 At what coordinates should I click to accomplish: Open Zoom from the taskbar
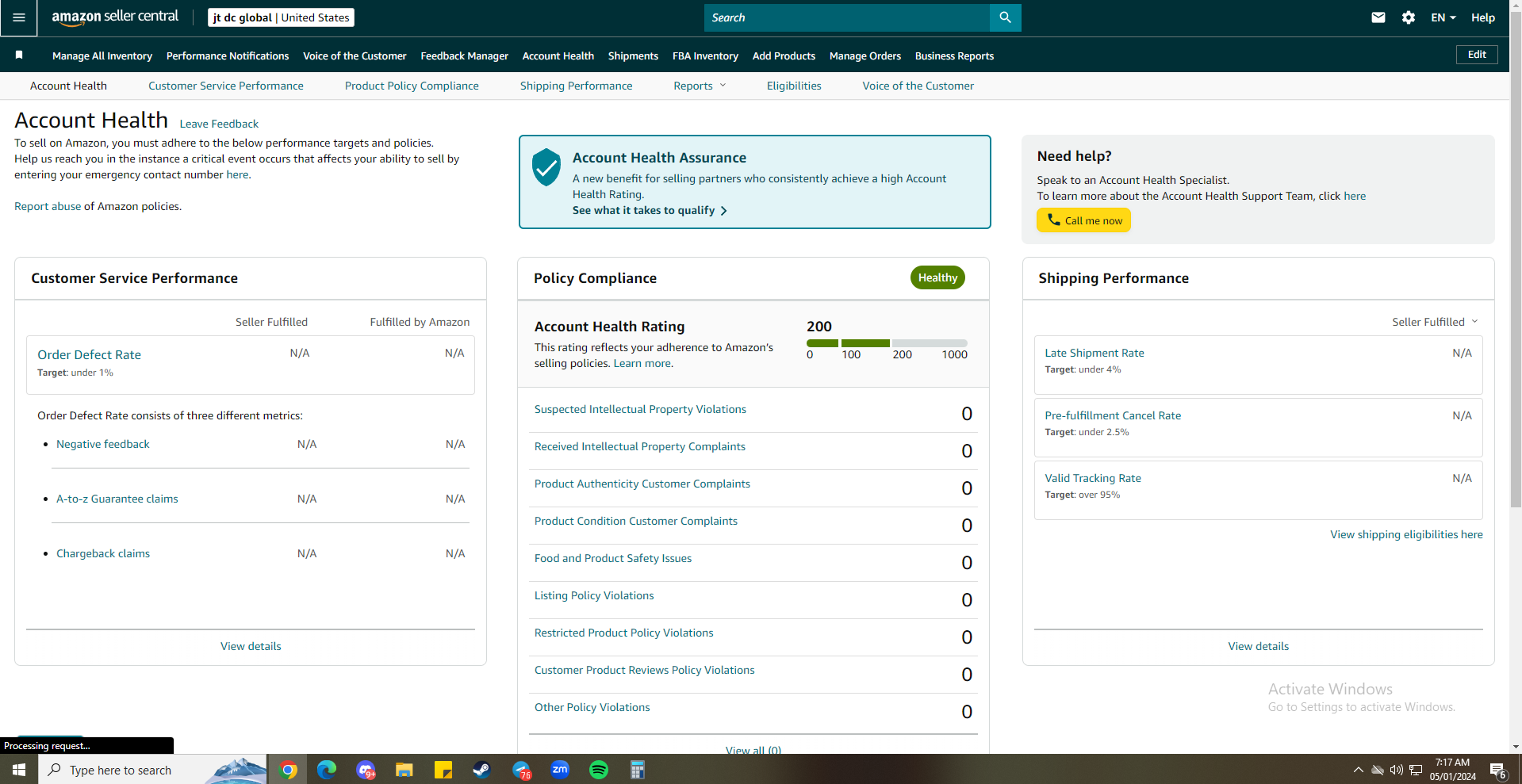560,770
